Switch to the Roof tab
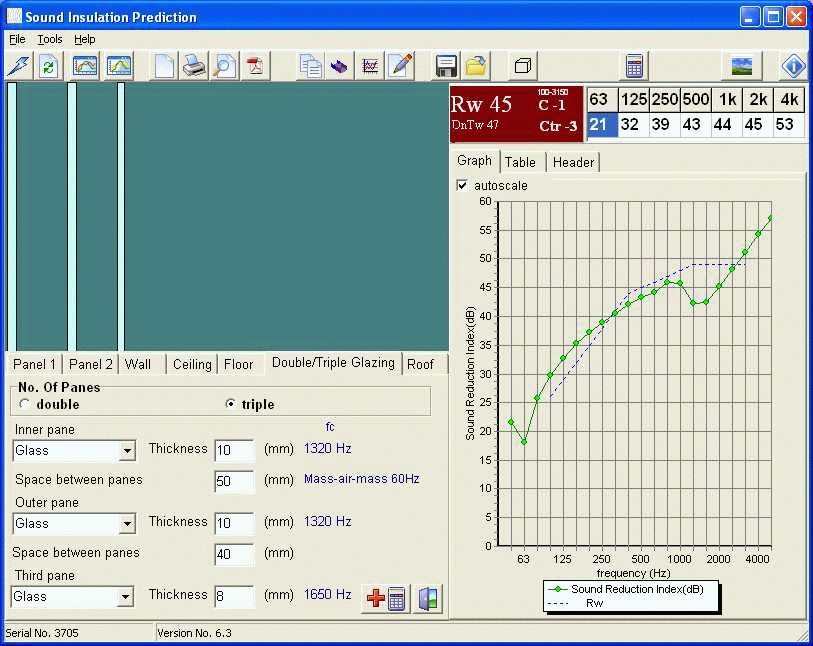813x646 pixels. 420,364
